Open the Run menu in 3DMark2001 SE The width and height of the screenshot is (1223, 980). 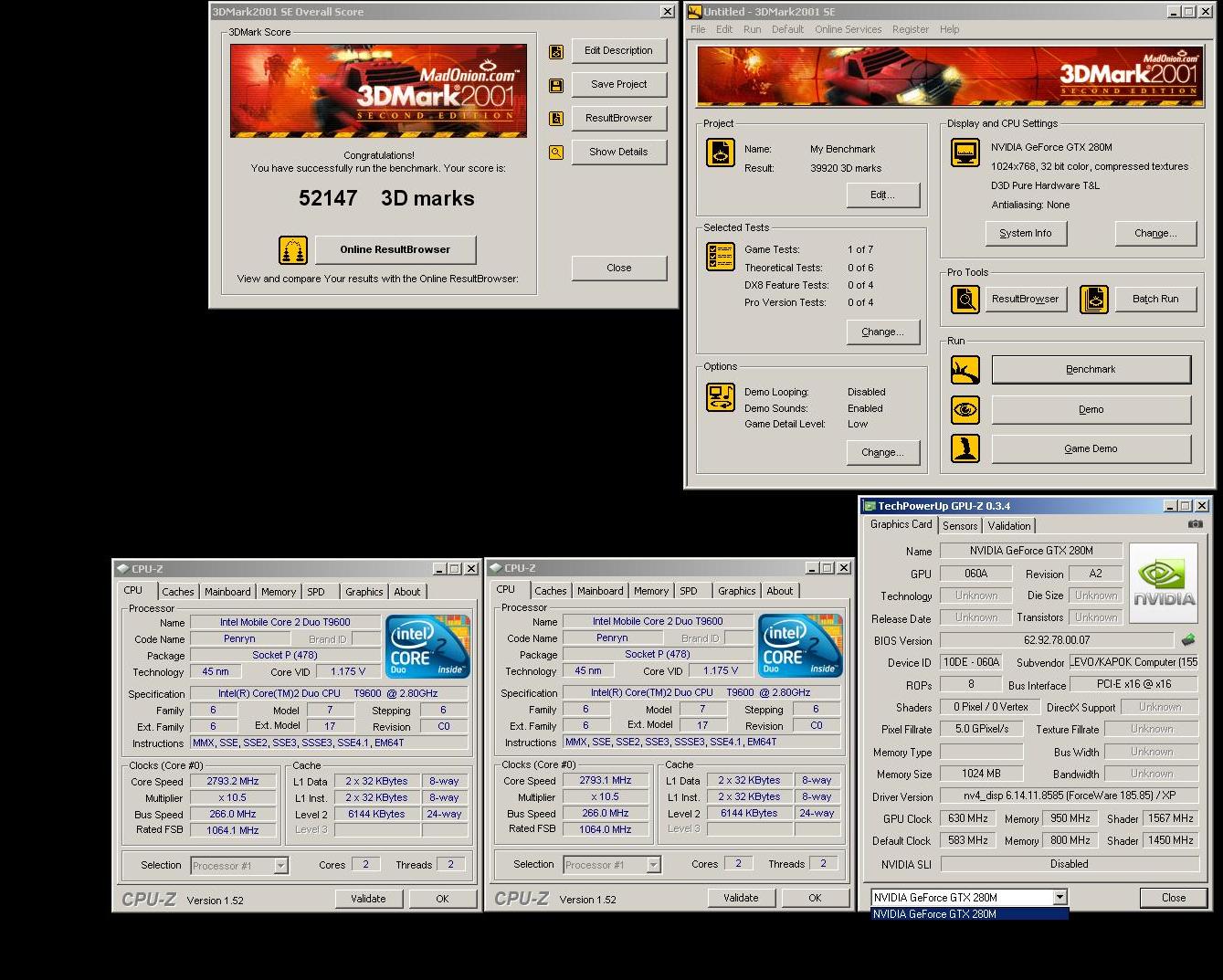752,29
